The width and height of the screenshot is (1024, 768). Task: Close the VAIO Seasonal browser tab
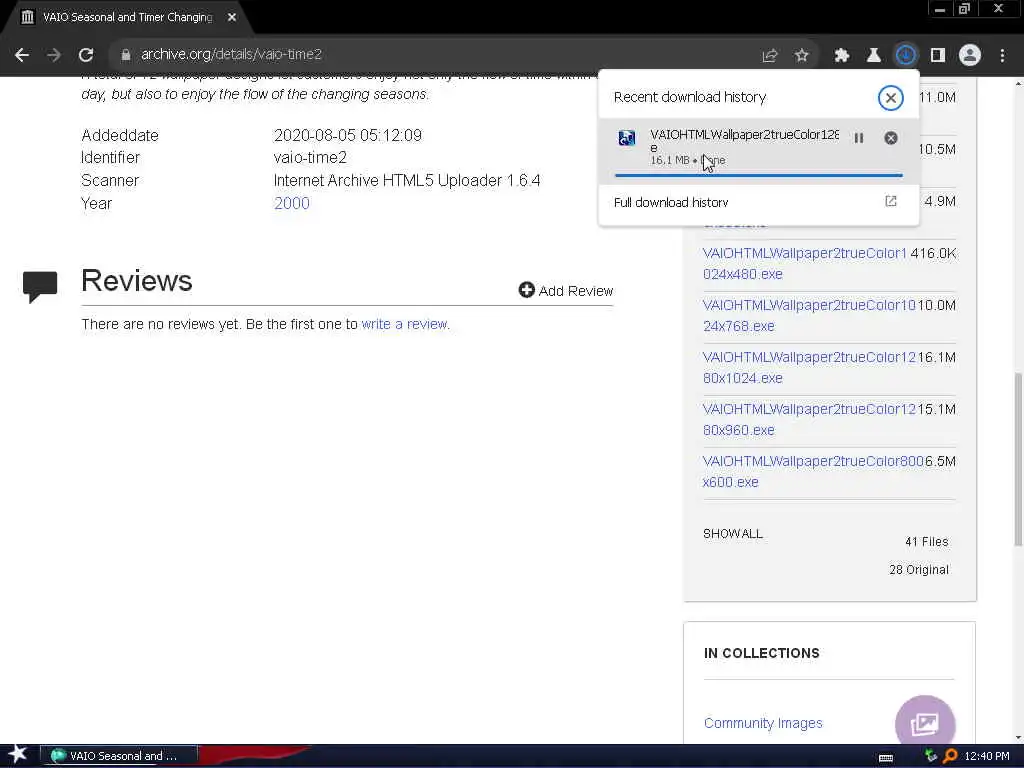coord(232,17)
